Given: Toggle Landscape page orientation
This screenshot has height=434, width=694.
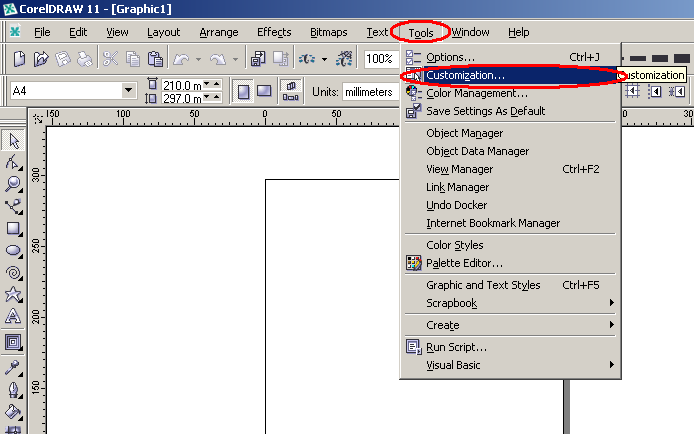Looking at the screenshot, I should (264, 92).
